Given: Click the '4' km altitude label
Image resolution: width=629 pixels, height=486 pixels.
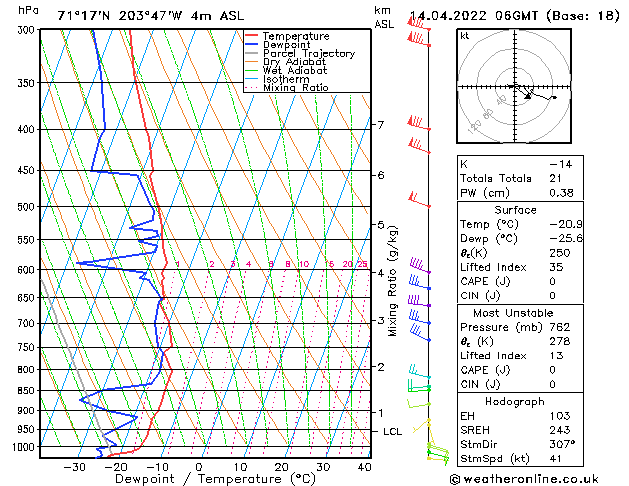Looking at the screenshot, I should (380, 273).
